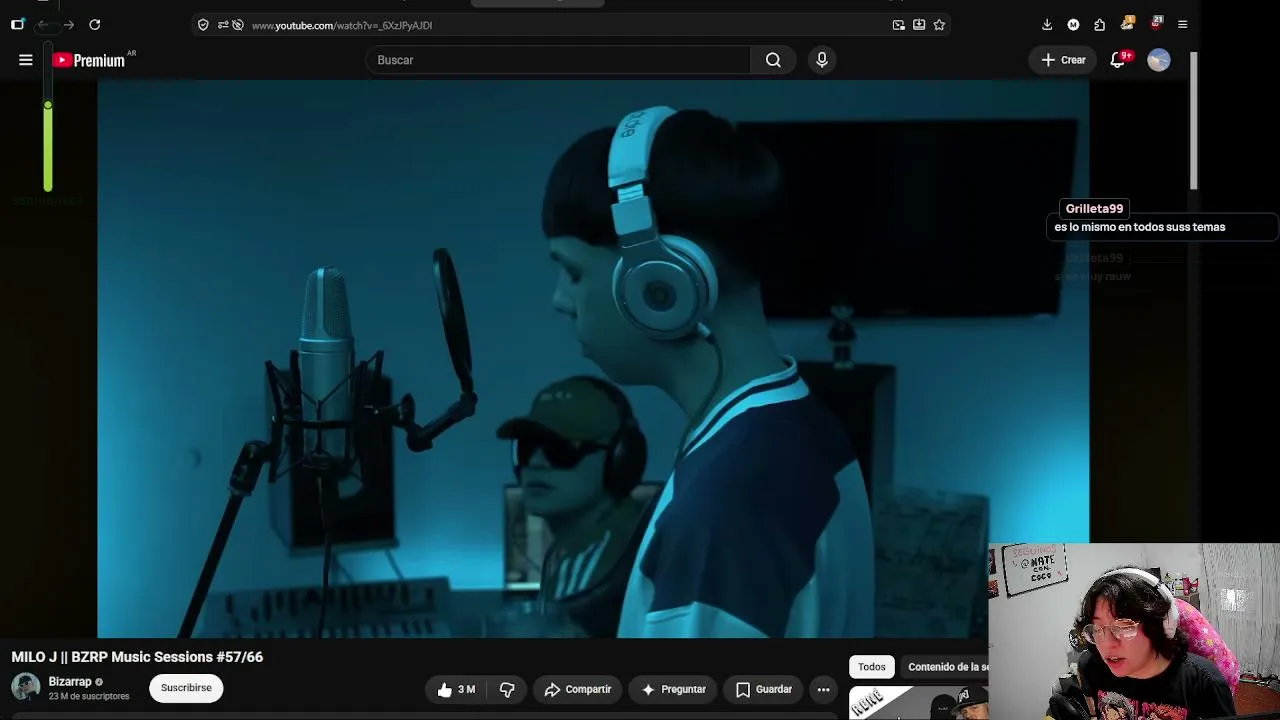1280x720 pixels.
Task: Open the browser extensions puzzle icon
Action: [1100, 25]
